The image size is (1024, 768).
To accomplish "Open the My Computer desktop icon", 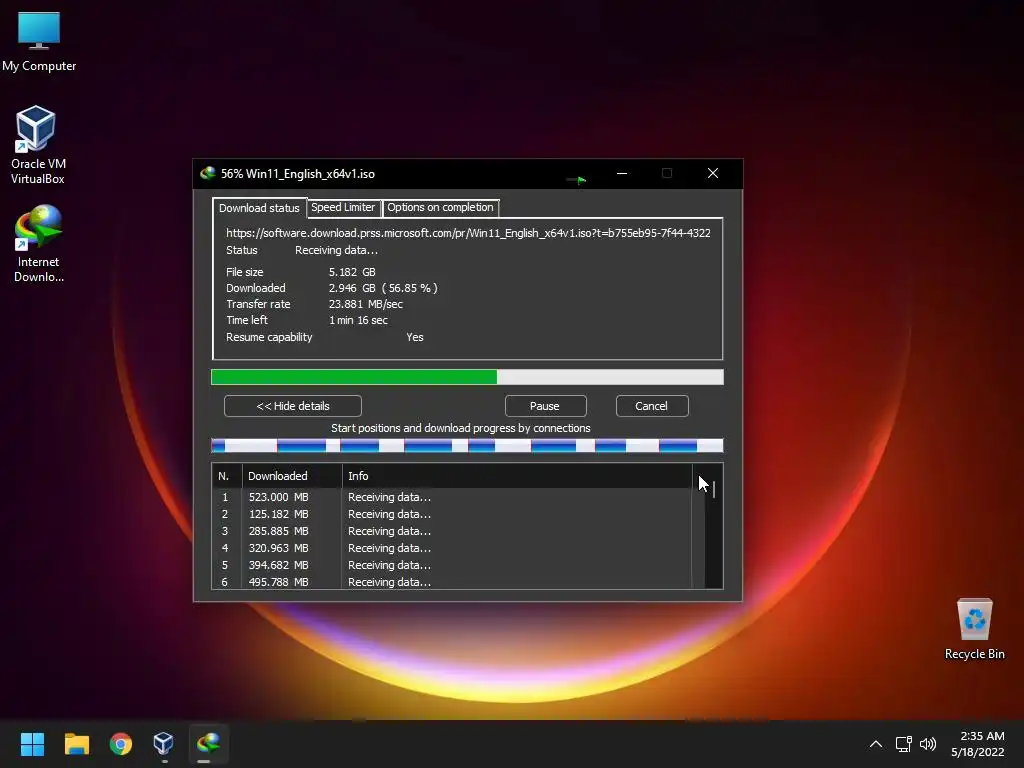I will (39, 42).
